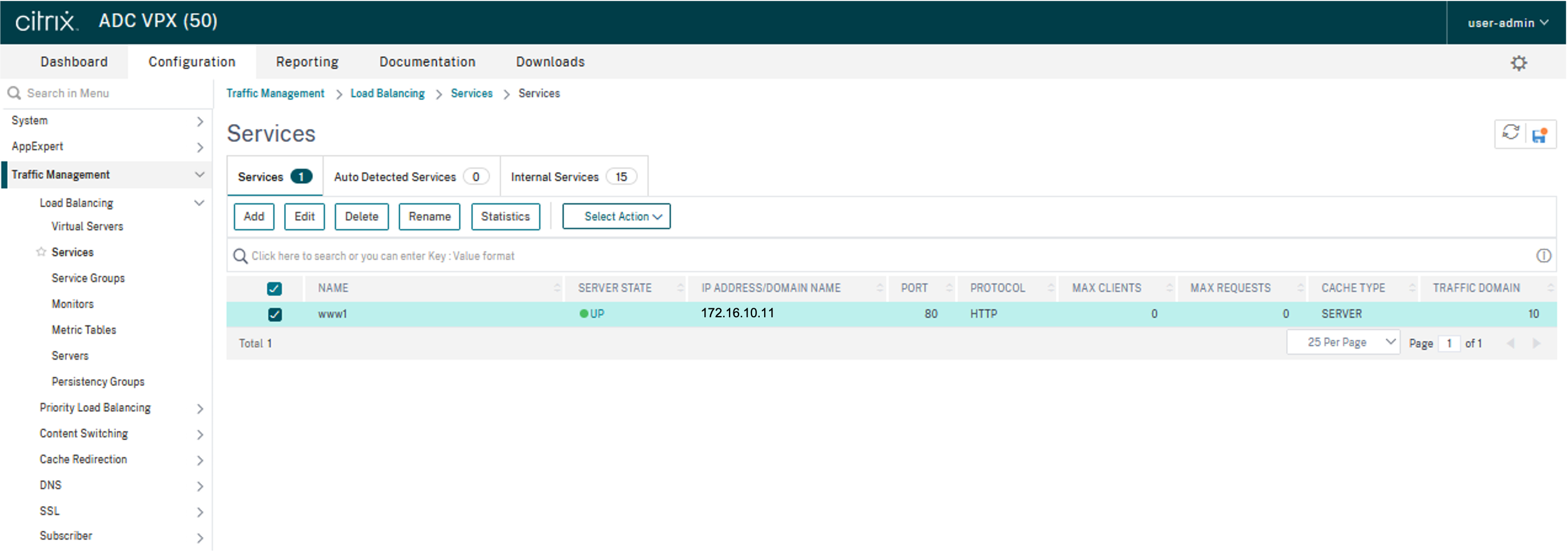Follow the Traffic Management breadcrumb link
The image size is (1568, 553).
(x=275, y=94)
